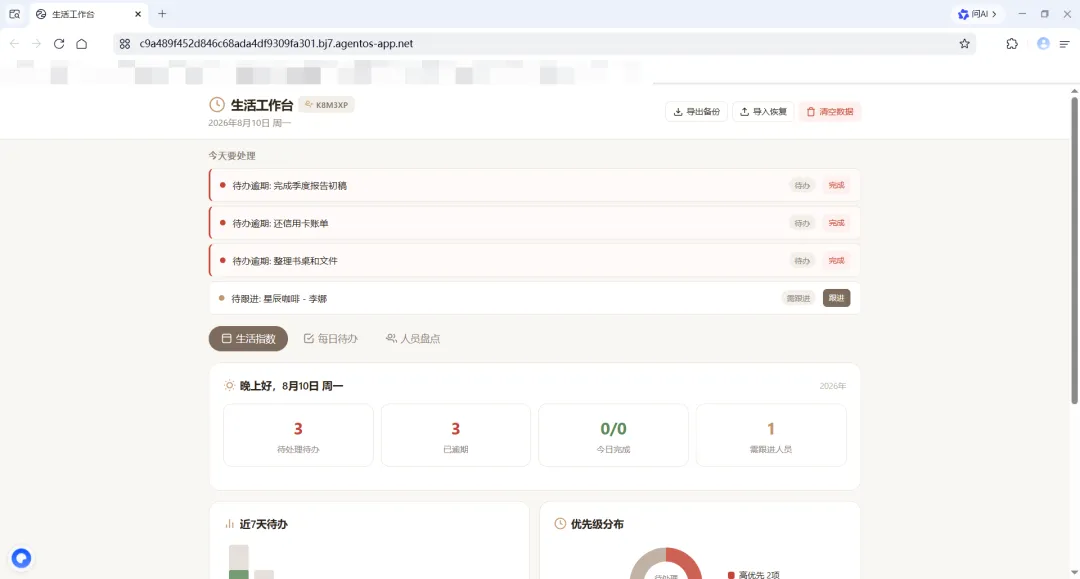Mark 还信用卡账单 as 完成
1080x579 pixels.
coord(836,223)
